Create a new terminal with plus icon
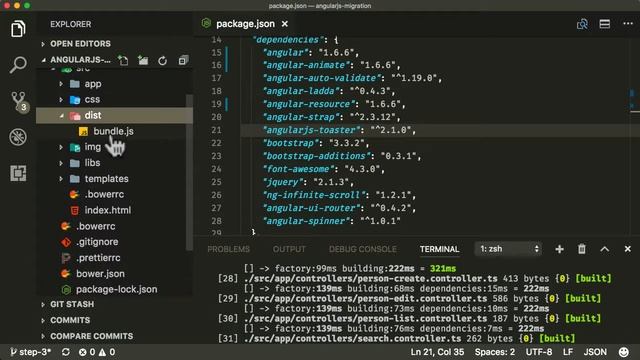This screenshot has height=360, width=640. point(559,249)
